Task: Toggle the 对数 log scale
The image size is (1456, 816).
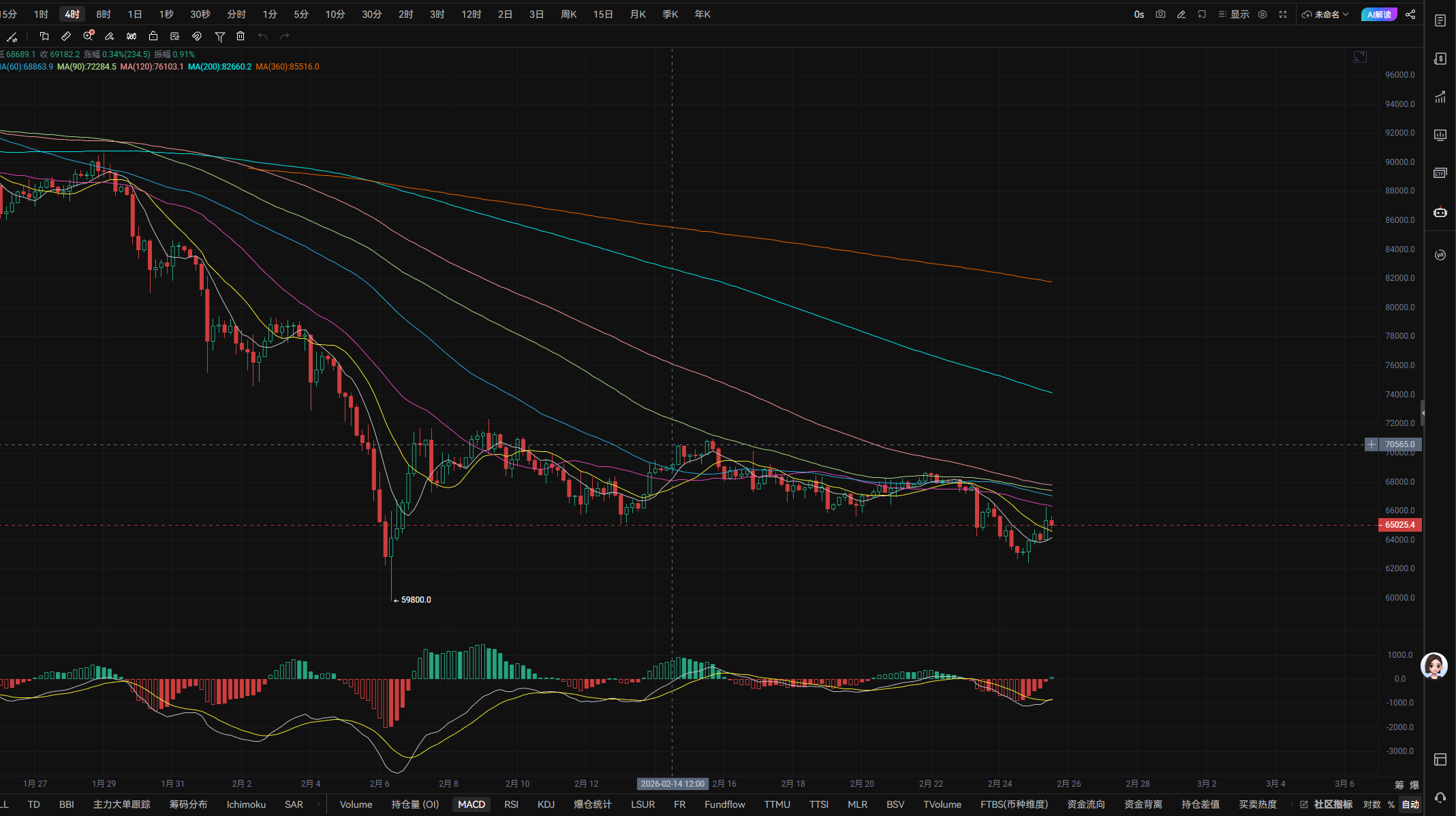Action: (1372, 804)
